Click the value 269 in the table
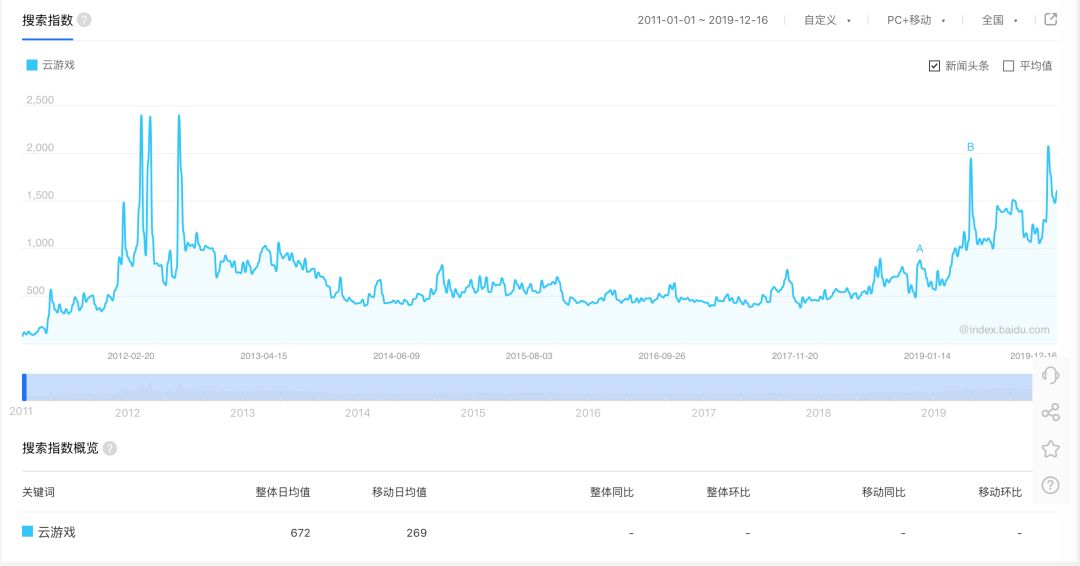The height and width of the screenshot is (566, 1080). (x=417, y=532)
